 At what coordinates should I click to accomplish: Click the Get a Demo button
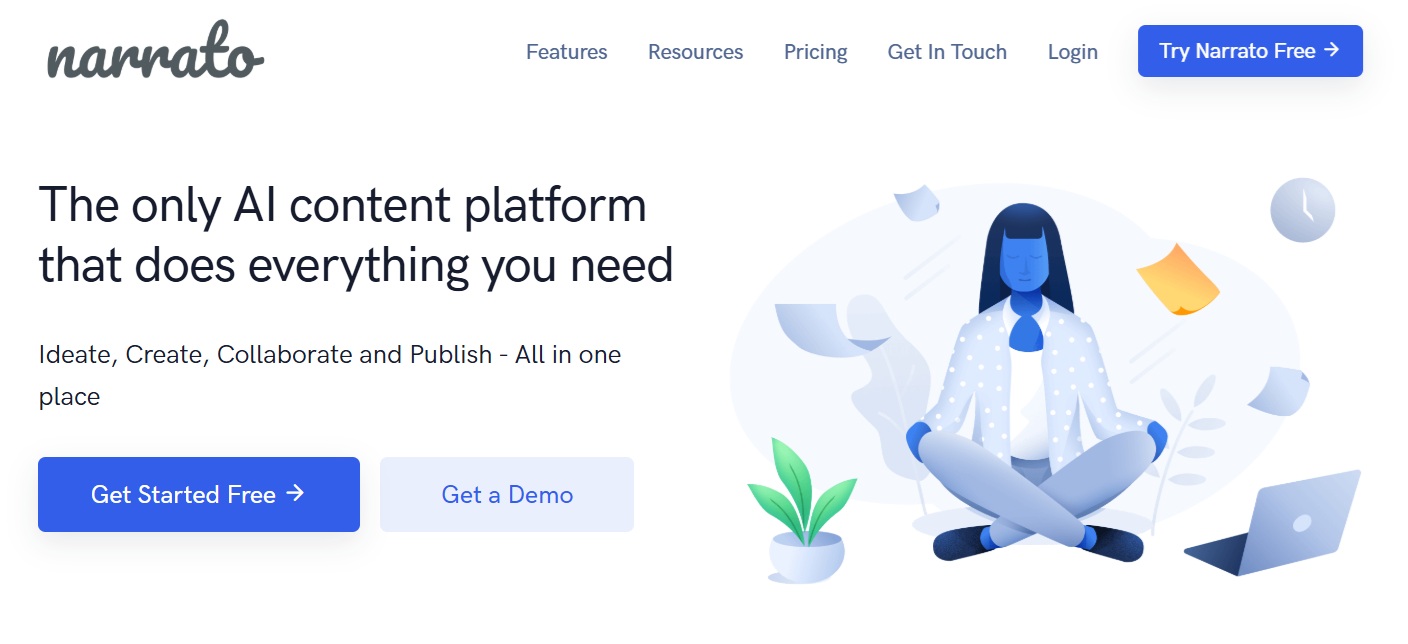click(507, 494)
